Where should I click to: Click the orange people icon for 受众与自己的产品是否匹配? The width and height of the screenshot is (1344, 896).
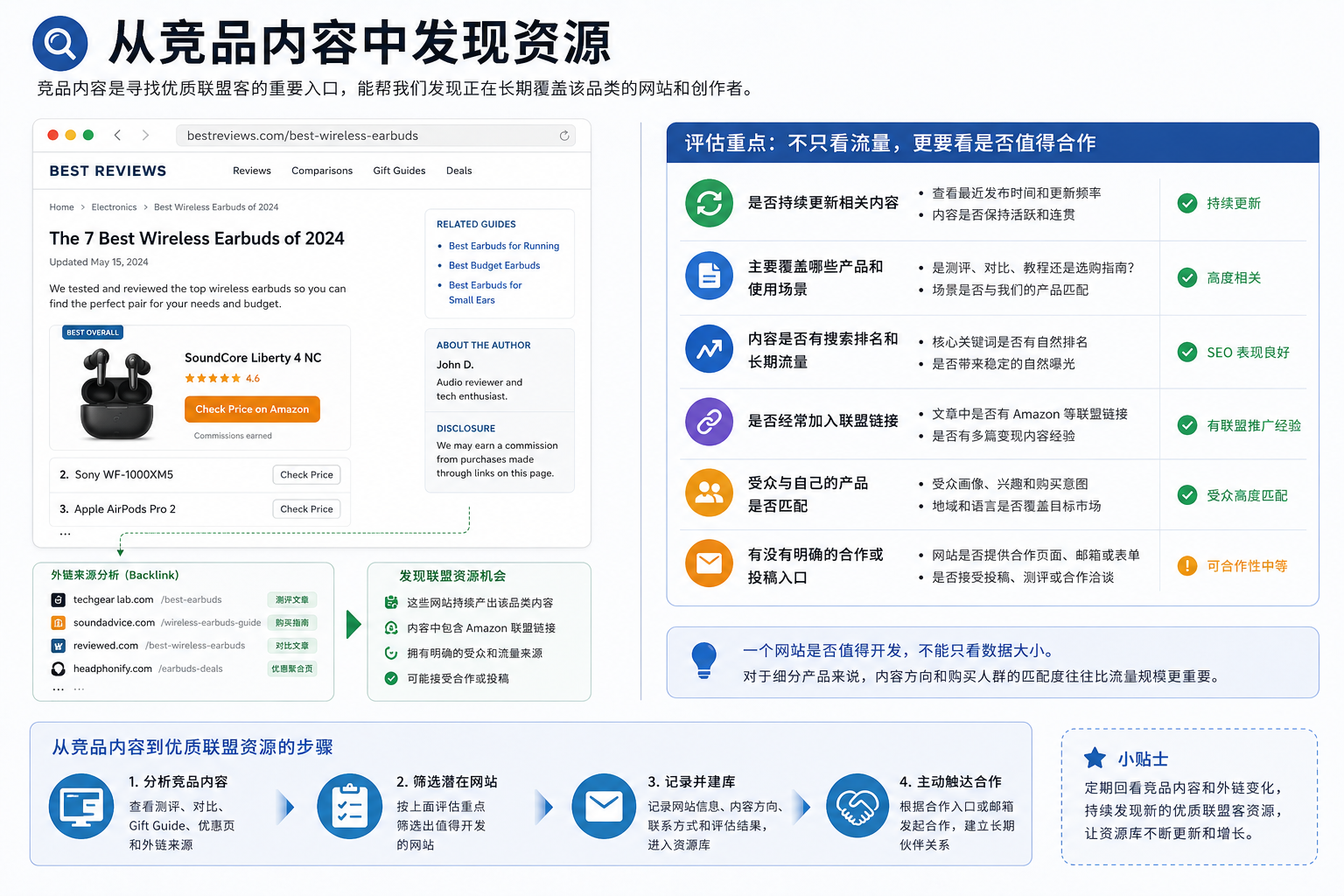click(709, 493)
